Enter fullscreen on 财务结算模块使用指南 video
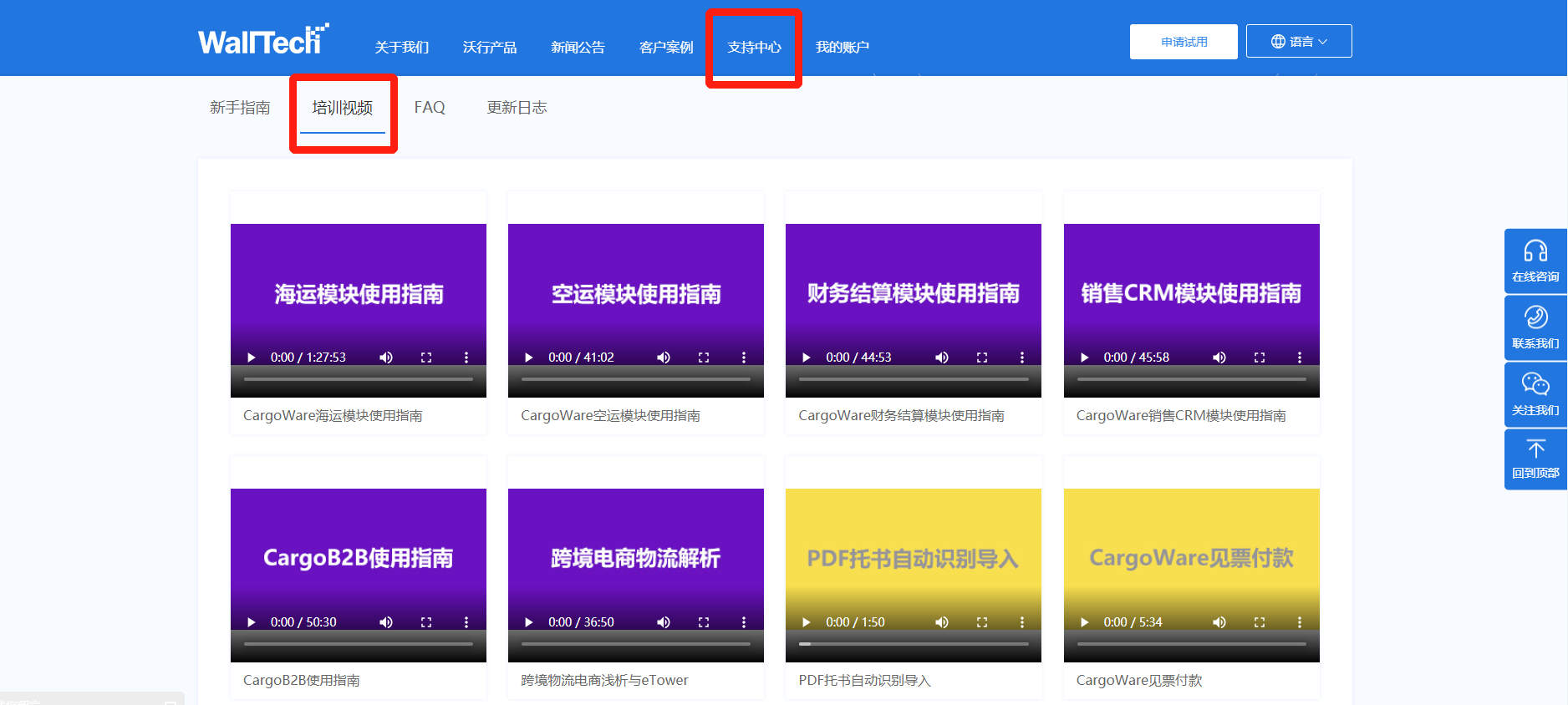The image size is (1568, 705). point(982,358)
